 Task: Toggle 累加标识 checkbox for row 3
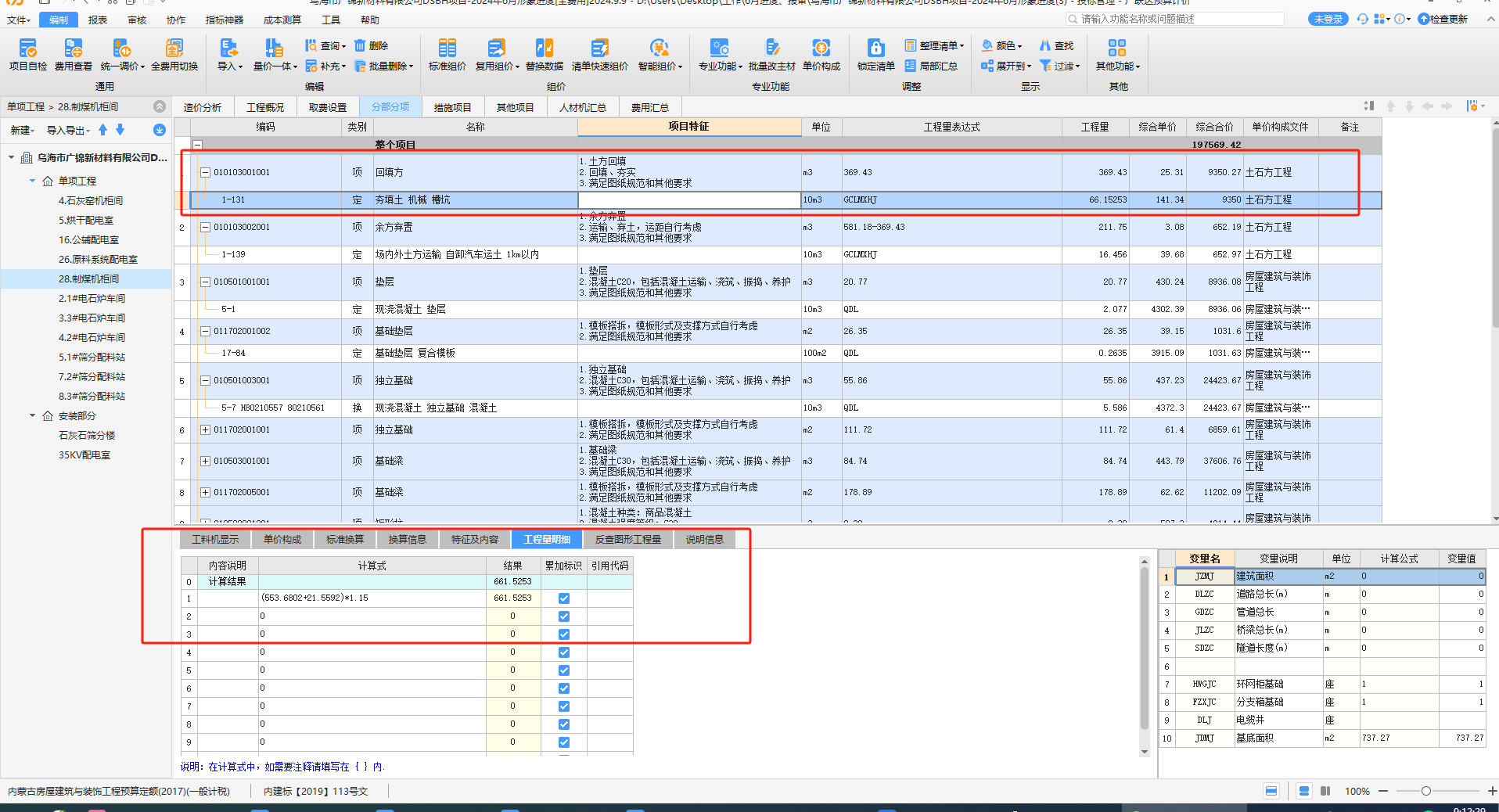click(x=563, y=634)
